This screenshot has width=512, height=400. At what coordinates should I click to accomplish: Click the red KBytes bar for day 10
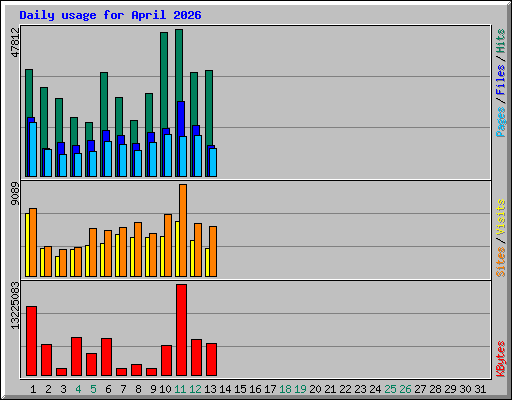(x=166, y=360)
